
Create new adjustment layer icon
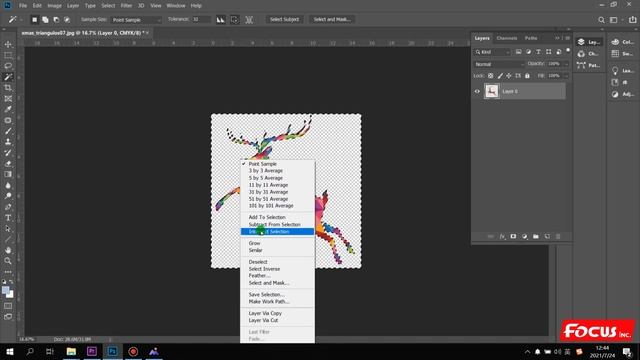[x=524, y=236]
